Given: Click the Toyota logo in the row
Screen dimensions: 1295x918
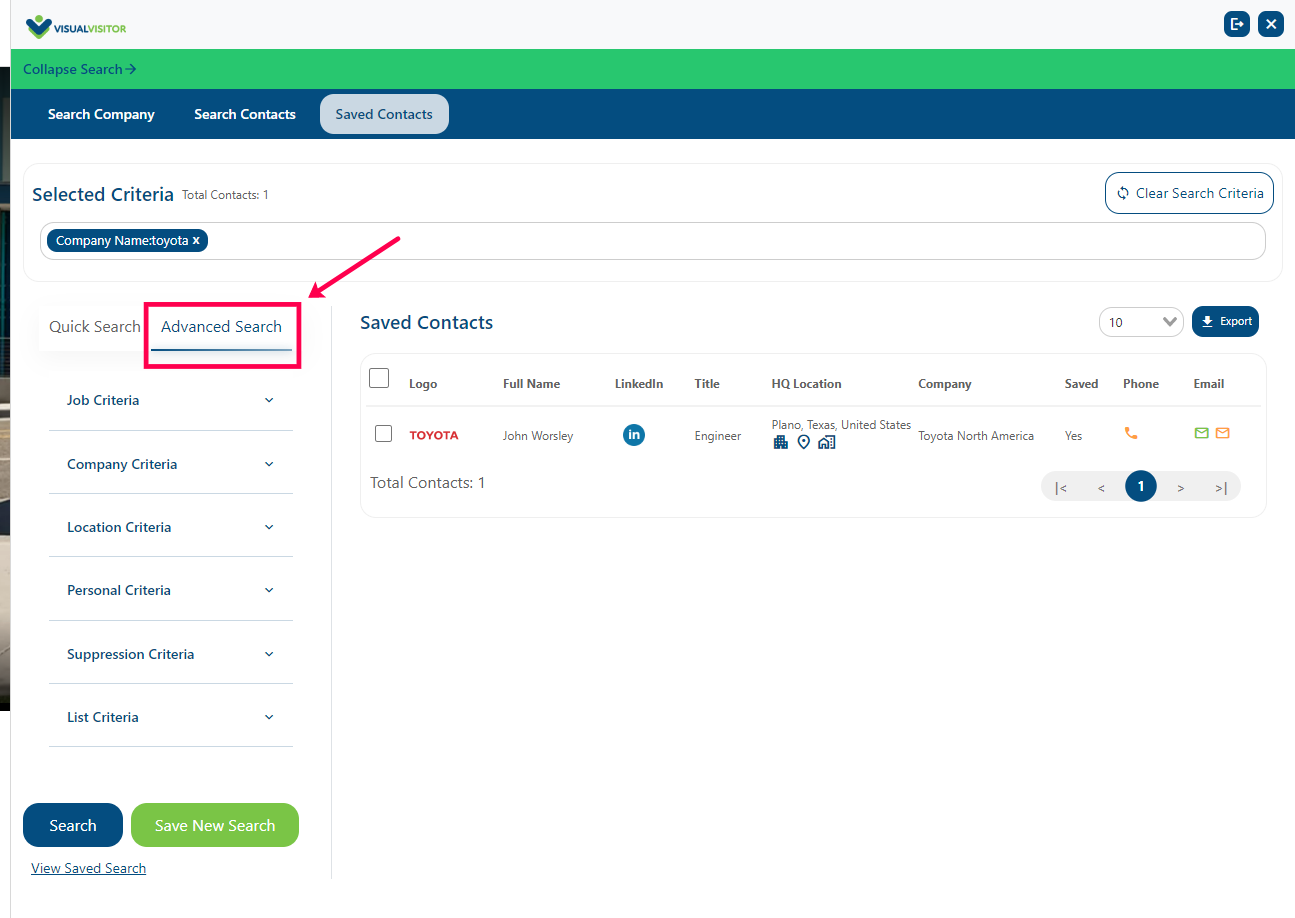Looking at the screenshot, I should (434, 436).
